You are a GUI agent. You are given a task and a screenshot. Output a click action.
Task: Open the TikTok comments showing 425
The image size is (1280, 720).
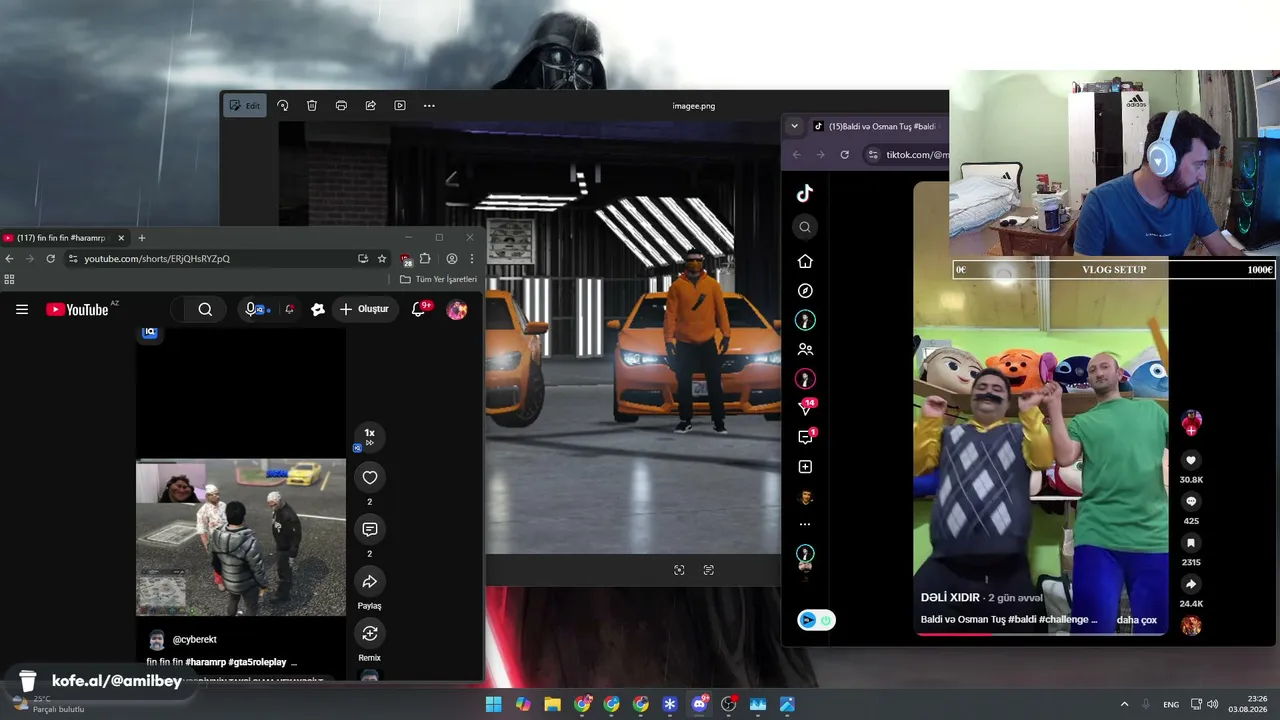coord(1191,502)
